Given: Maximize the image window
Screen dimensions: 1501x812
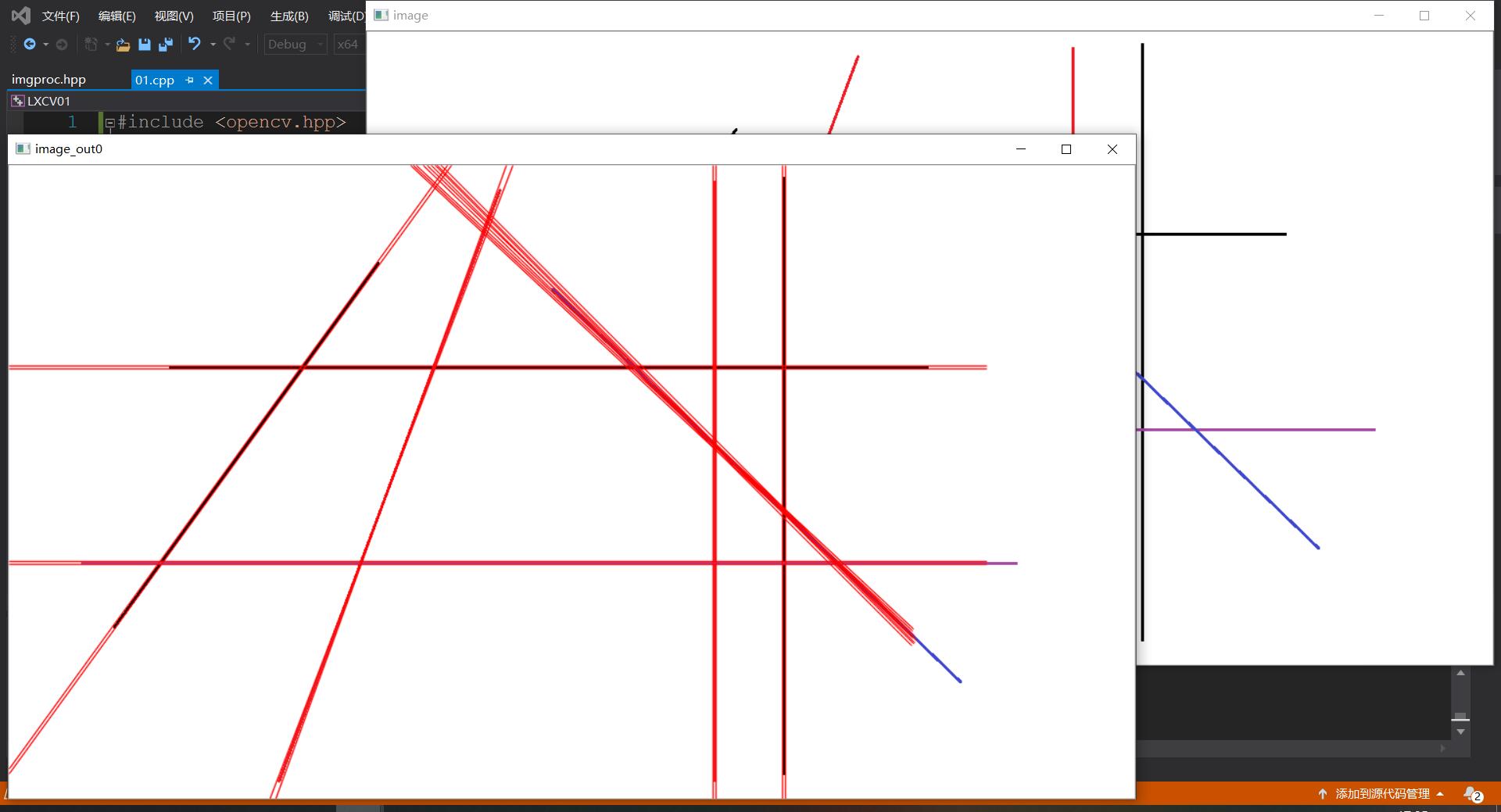Looking at the screenshot, I should [1424, 16].
